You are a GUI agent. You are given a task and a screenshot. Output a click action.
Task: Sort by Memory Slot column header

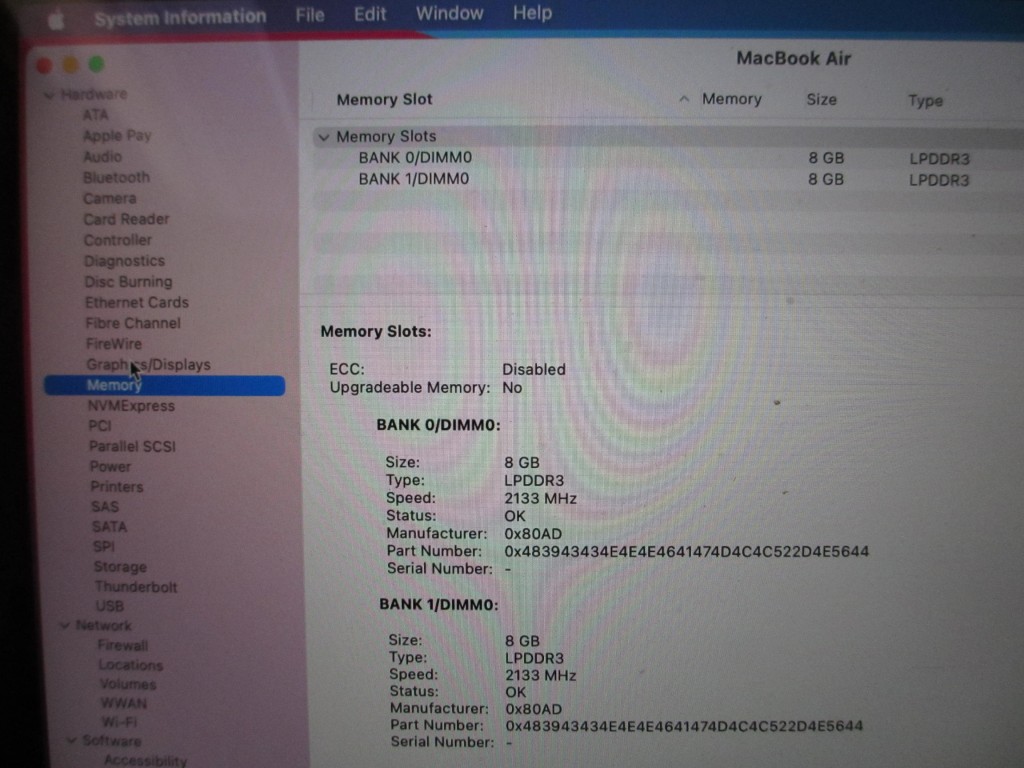pos(384,99)
